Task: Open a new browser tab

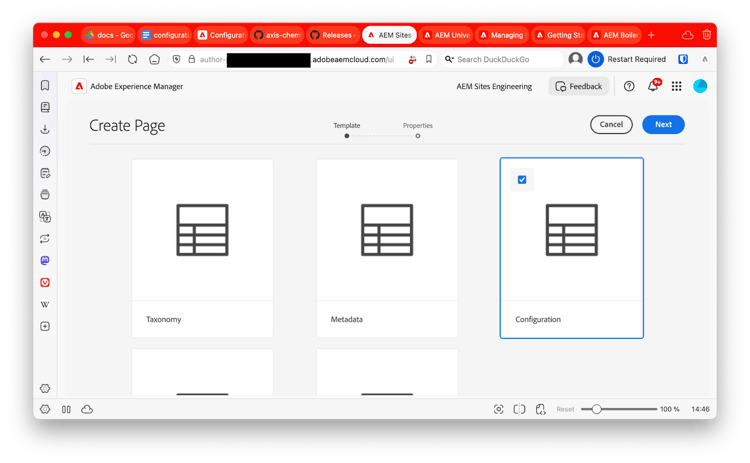Action: 651,35
